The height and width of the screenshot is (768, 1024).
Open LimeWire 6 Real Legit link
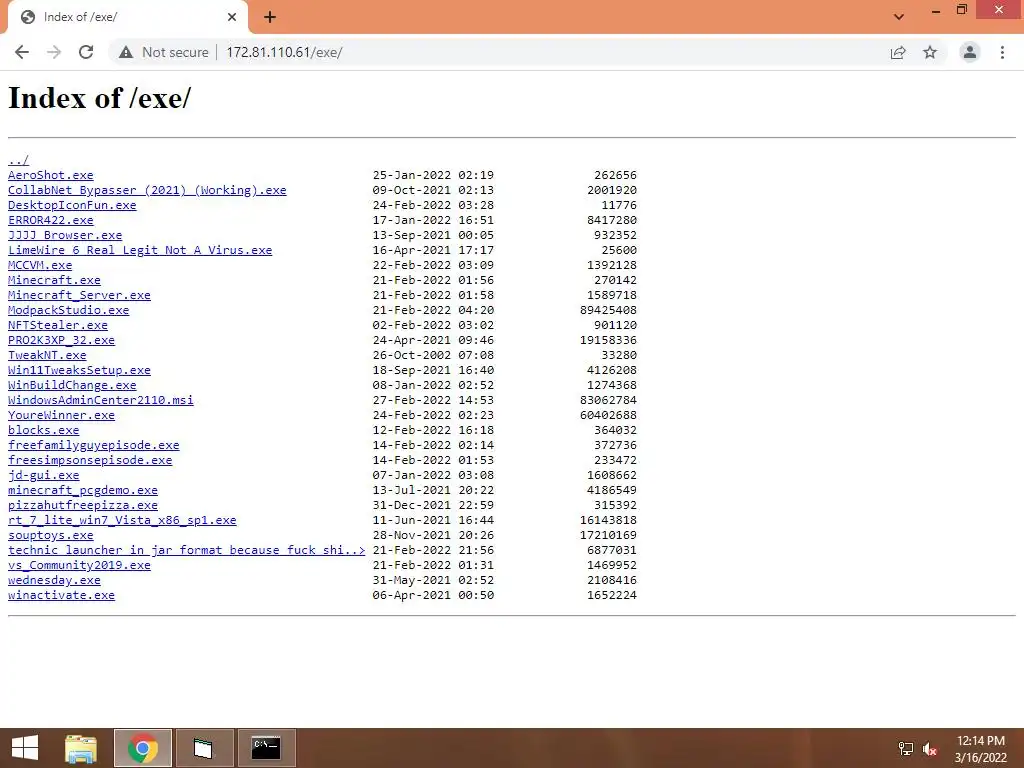pyautogui.click(x=140, y=250)
